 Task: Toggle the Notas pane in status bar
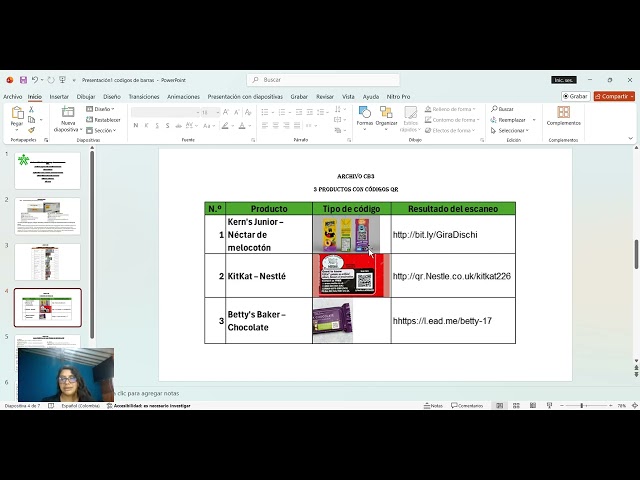[433, 405]
